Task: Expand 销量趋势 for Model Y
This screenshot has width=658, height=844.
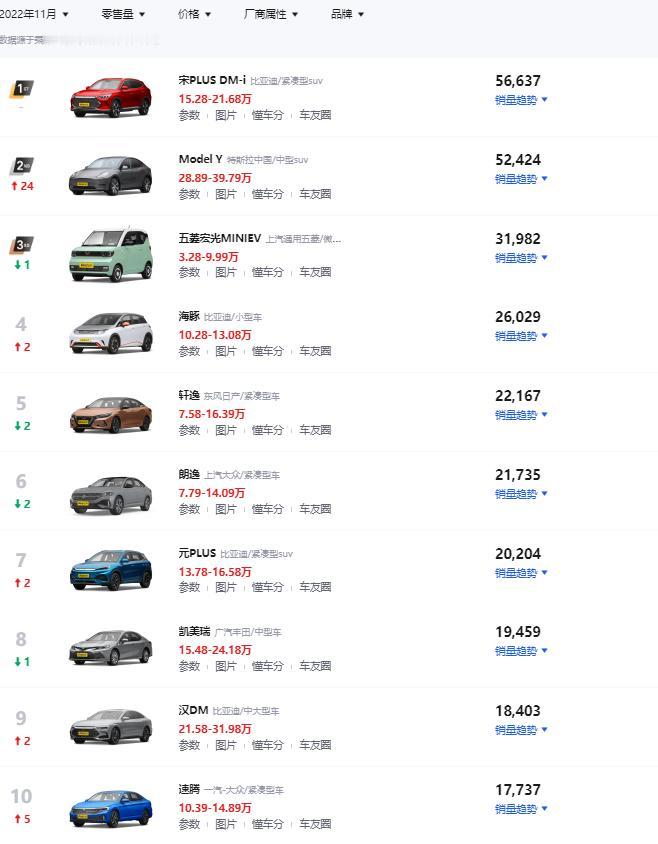Action: [521, 179]
